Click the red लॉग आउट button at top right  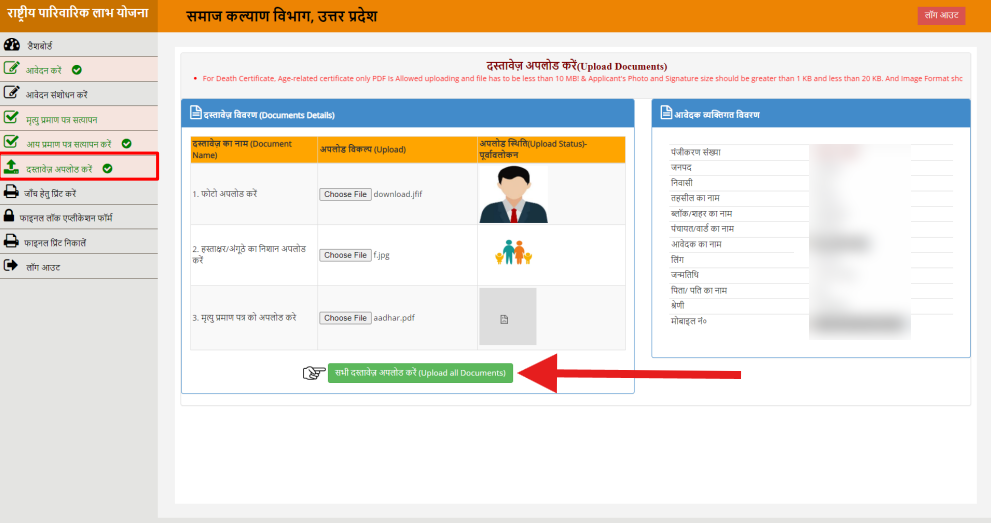[941, 15]
